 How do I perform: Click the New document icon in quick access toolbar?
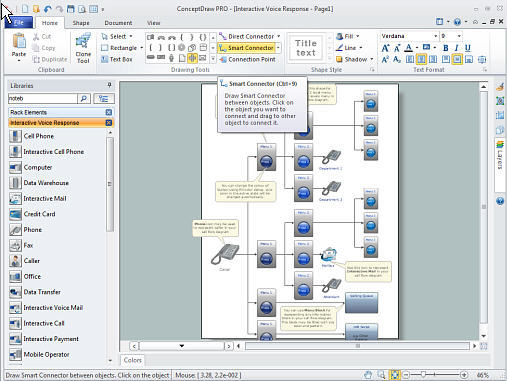25,9
